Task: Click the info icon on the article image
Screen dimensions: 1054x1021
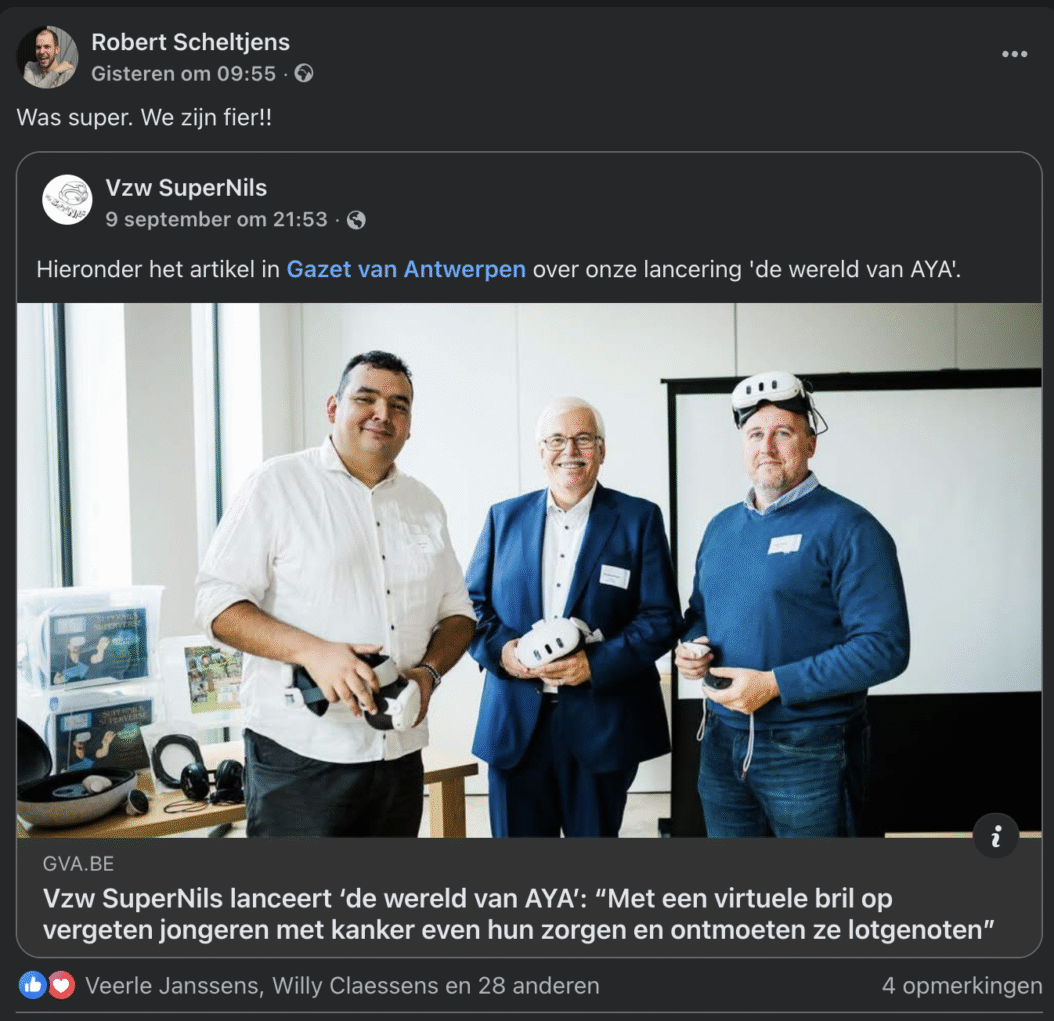Action: coord(996,836)
